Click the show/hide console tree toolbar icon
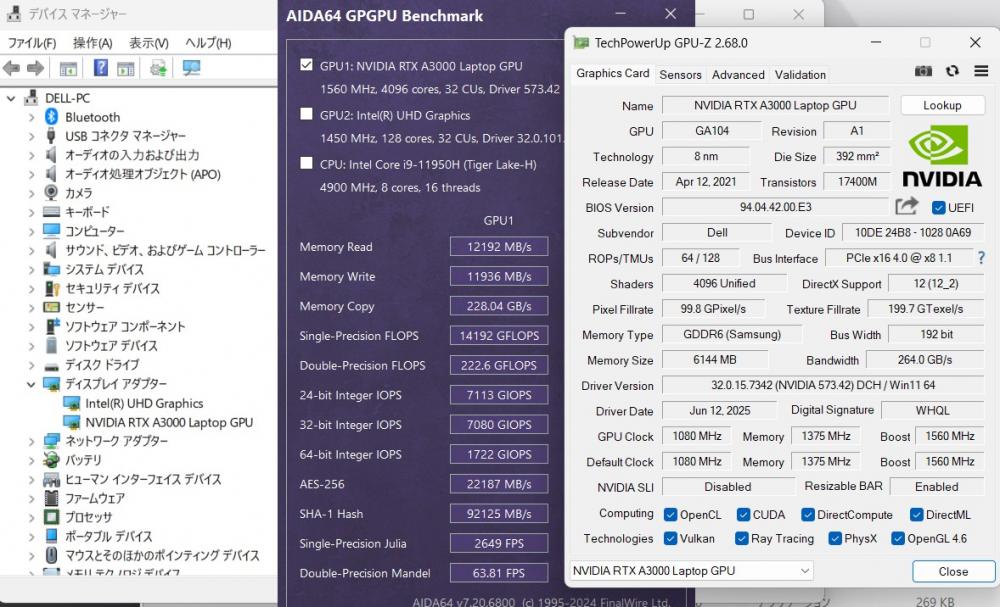 point(68,68)
